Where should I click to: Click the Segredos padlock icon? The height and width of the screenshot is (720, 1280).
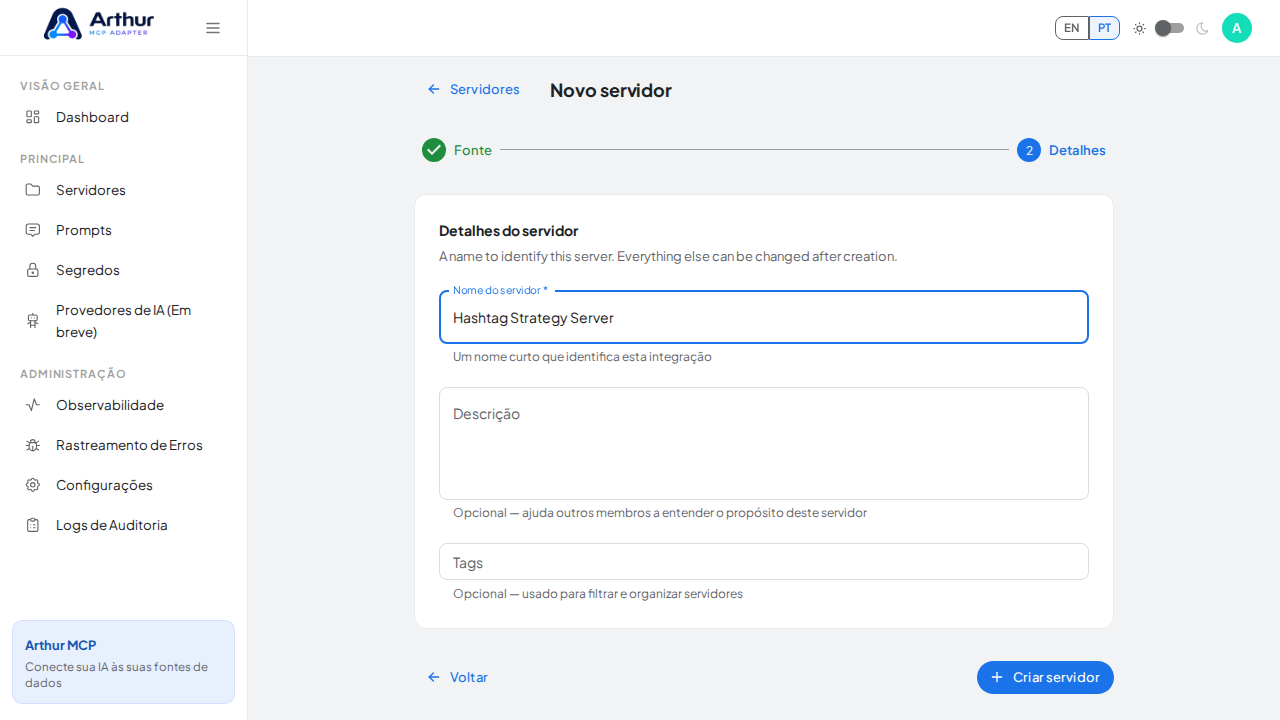tap(33, 270)
